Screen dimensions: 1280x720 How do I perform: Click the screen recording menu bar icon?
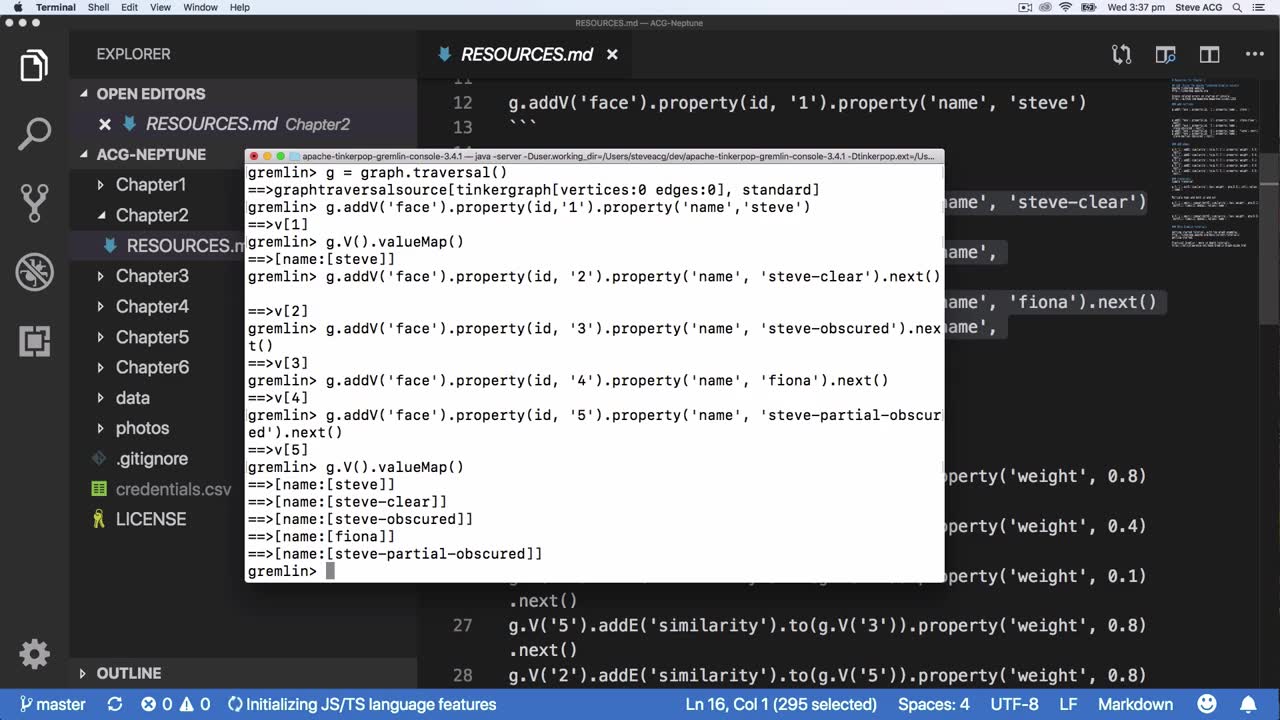(1024, 7)
